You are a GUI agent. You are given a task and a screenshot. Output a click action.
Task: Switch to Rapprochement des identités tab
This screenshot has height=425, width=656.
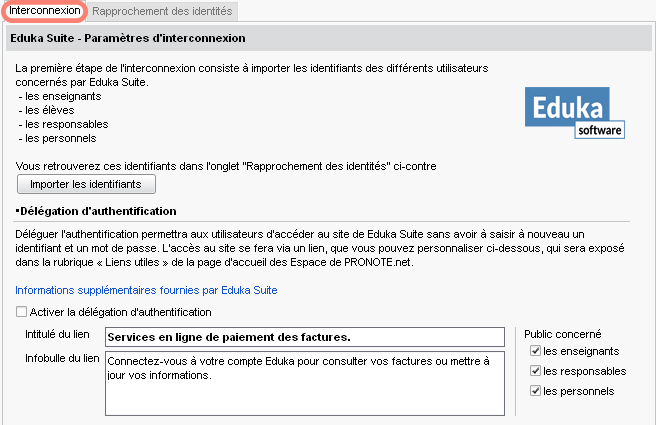(x=162, y=11)
